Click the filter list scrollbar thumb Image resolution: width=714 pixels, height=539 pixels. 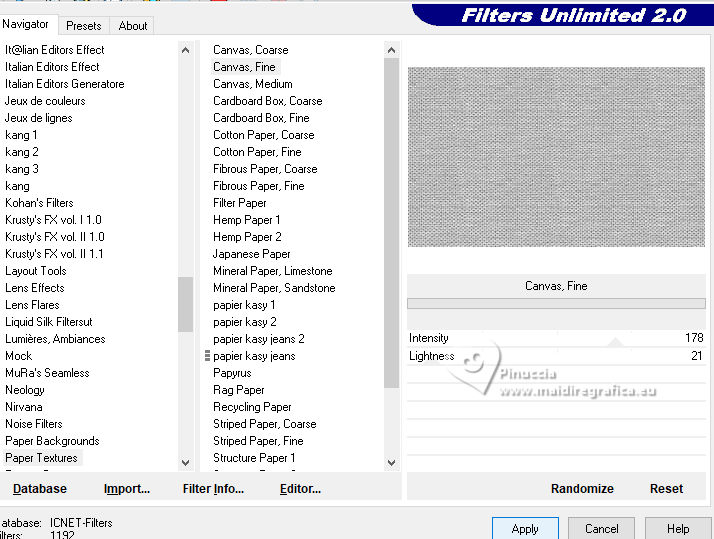point(391,223)
